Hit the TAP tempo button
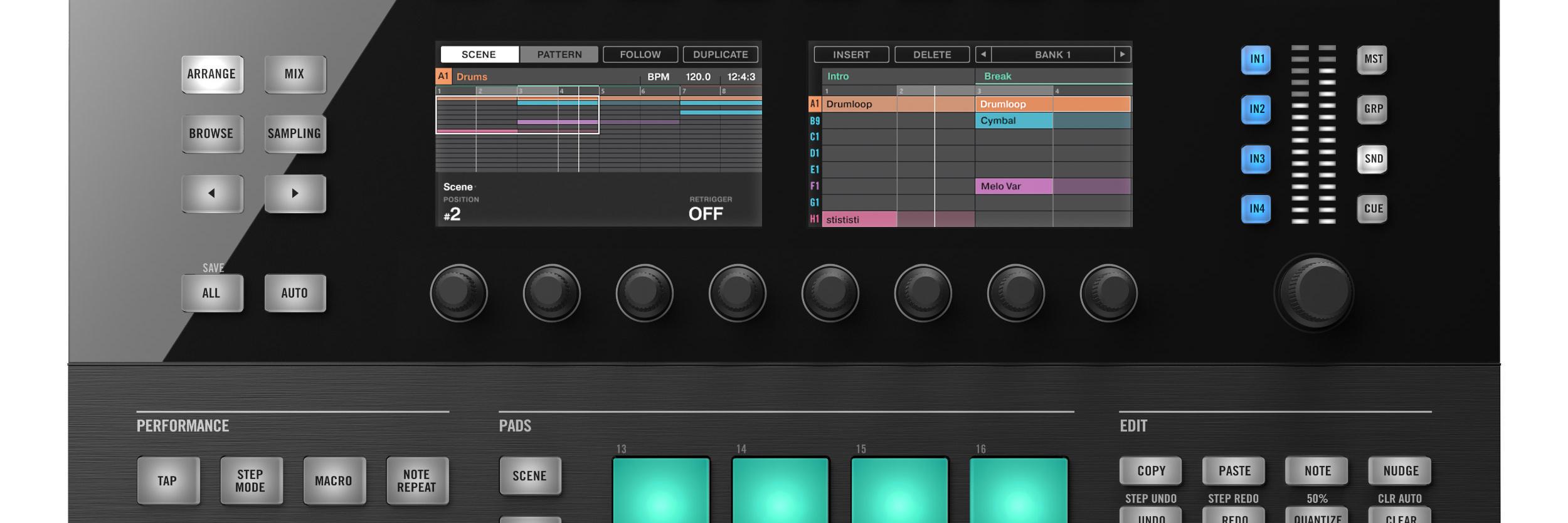 tap(167, 480)
